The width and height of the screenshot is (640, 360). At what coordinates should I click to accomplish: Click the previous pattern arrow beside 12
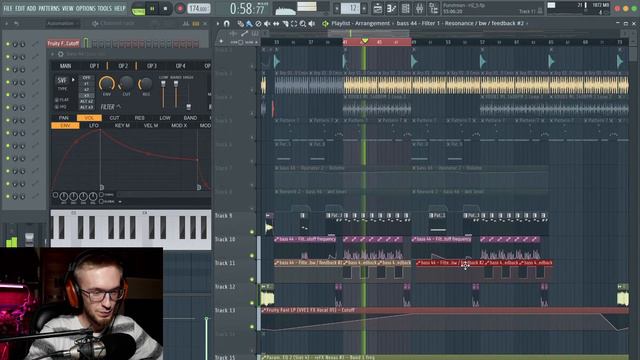point(337,8)
